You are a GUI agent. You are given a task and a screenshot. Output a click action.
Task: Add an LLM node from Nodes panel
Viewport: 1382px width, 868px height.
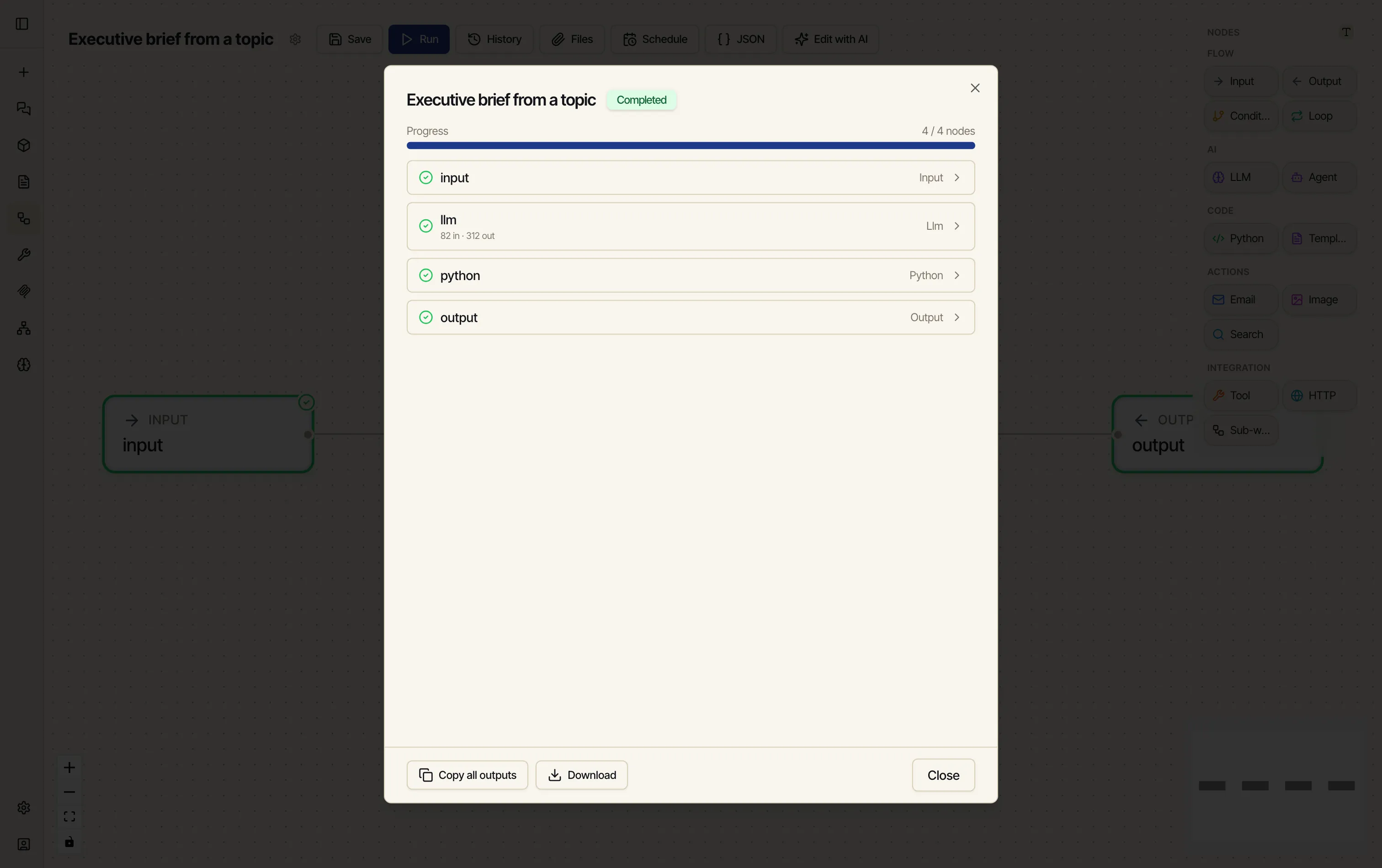coord(1241,177)
